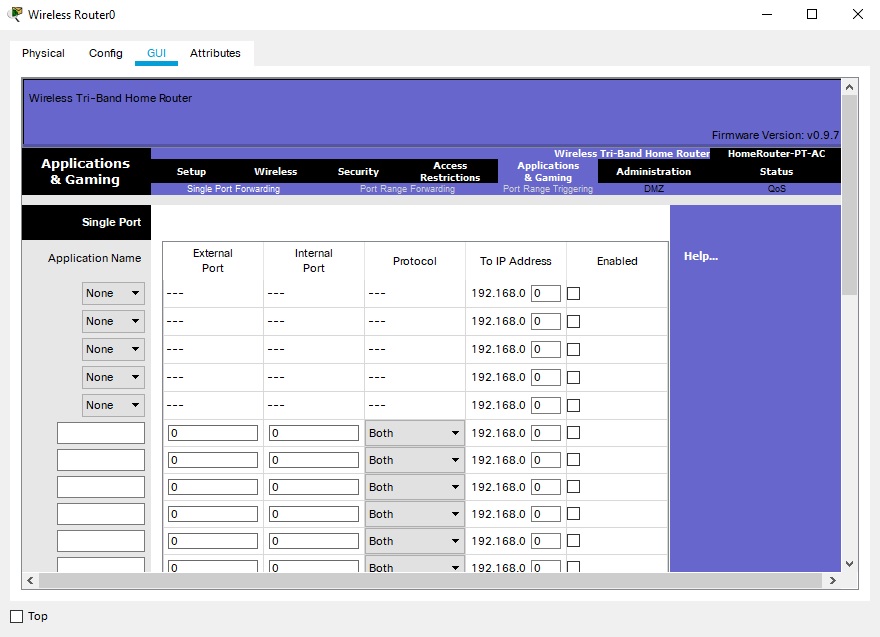Open the Port Range Triggering page
Screen dimensions: 880x637
[545, 188]
